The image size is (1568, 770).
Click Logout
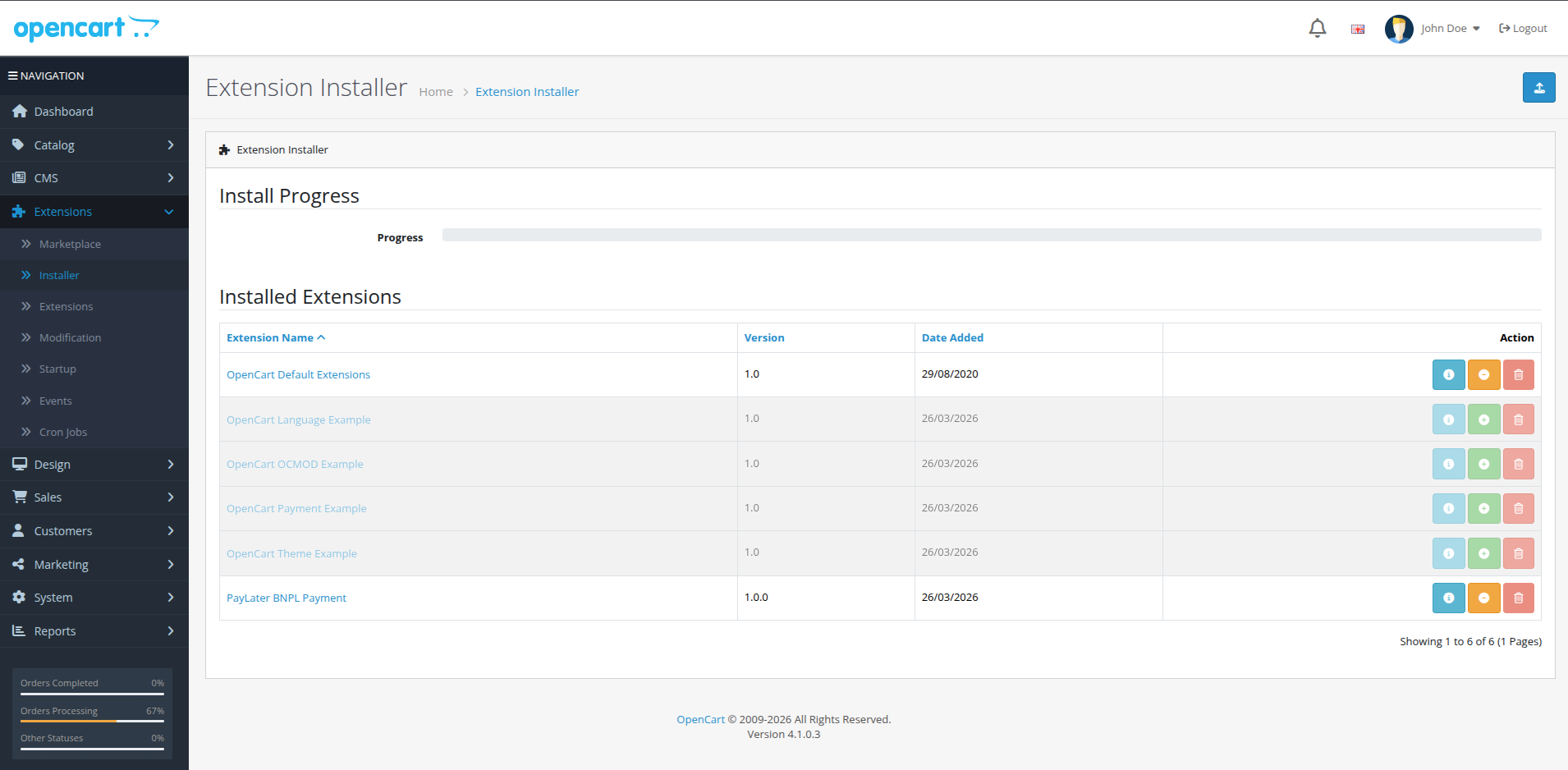pyautogui.click(x=1523, y=29)
